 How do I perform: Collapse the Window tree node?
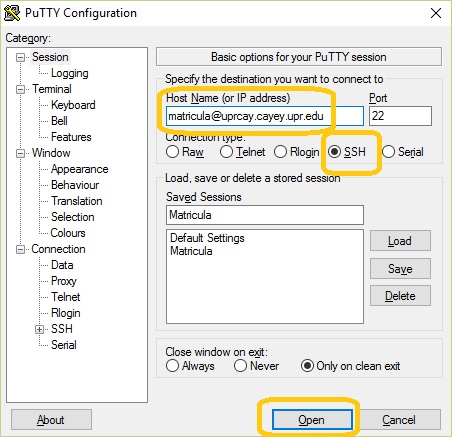pyautogui.click(x=20, y=153)
